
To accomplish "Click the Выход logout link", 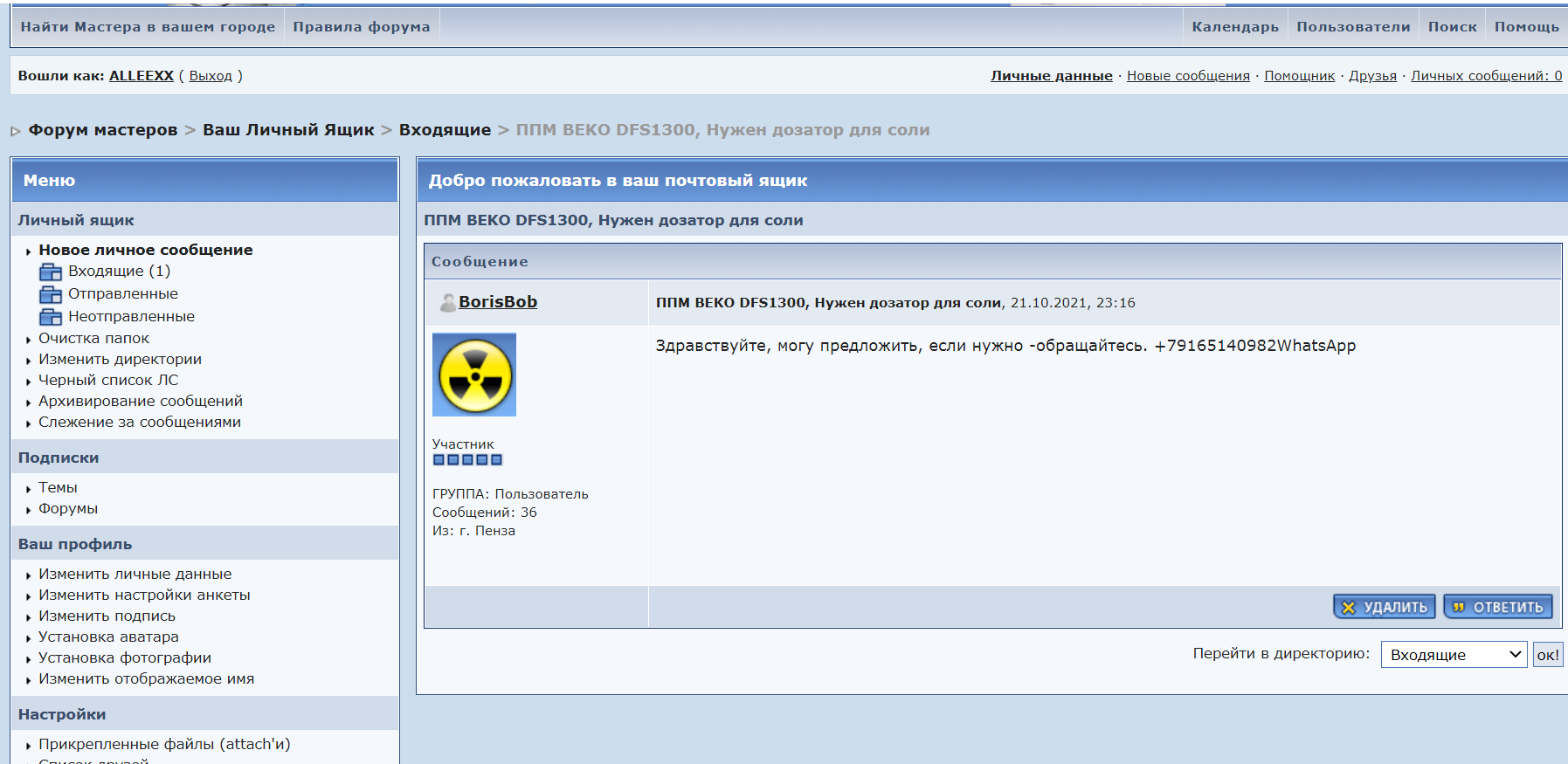I will click(211, 76).
